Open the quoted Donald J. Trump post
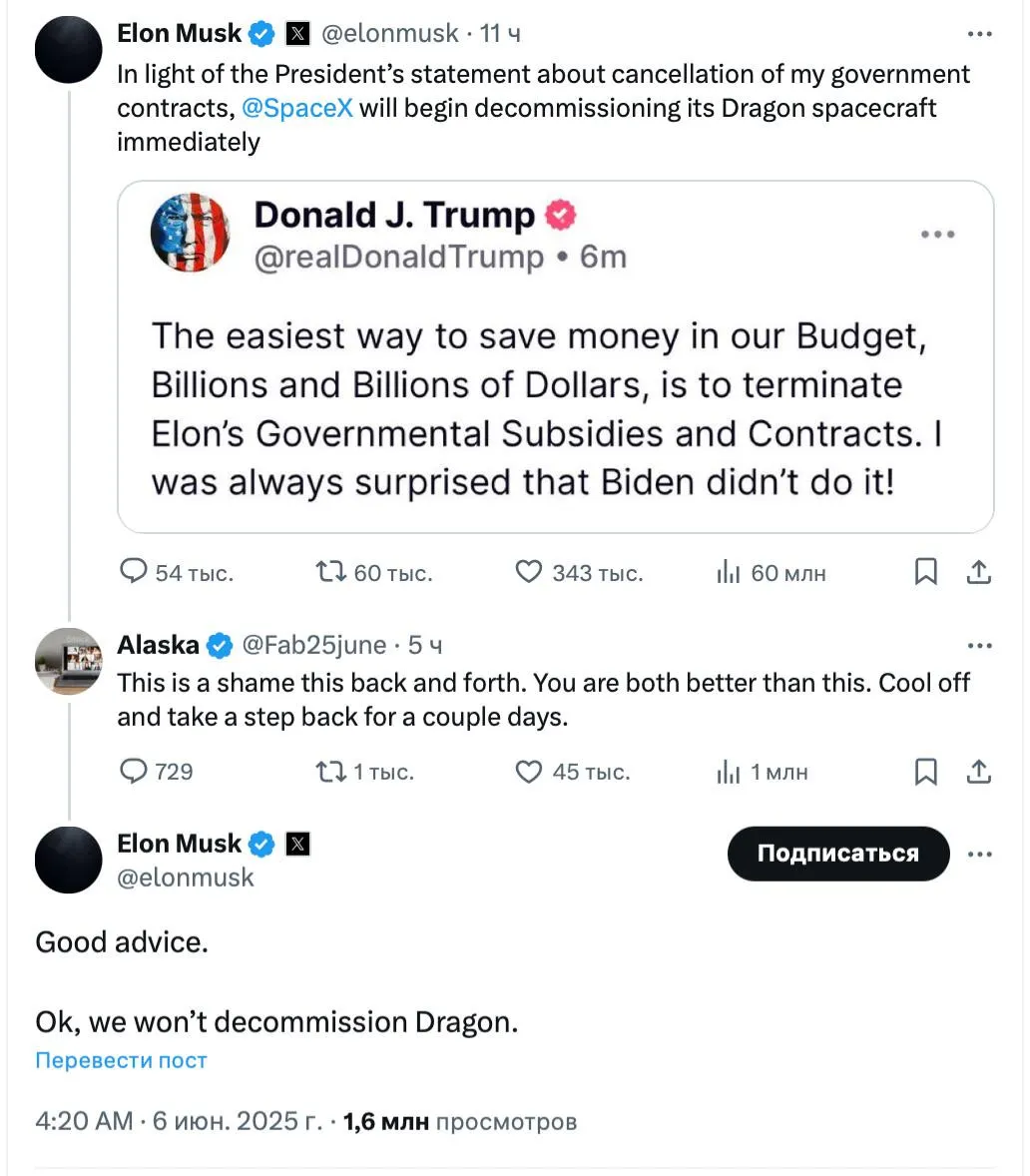 [x=556, y=357]
